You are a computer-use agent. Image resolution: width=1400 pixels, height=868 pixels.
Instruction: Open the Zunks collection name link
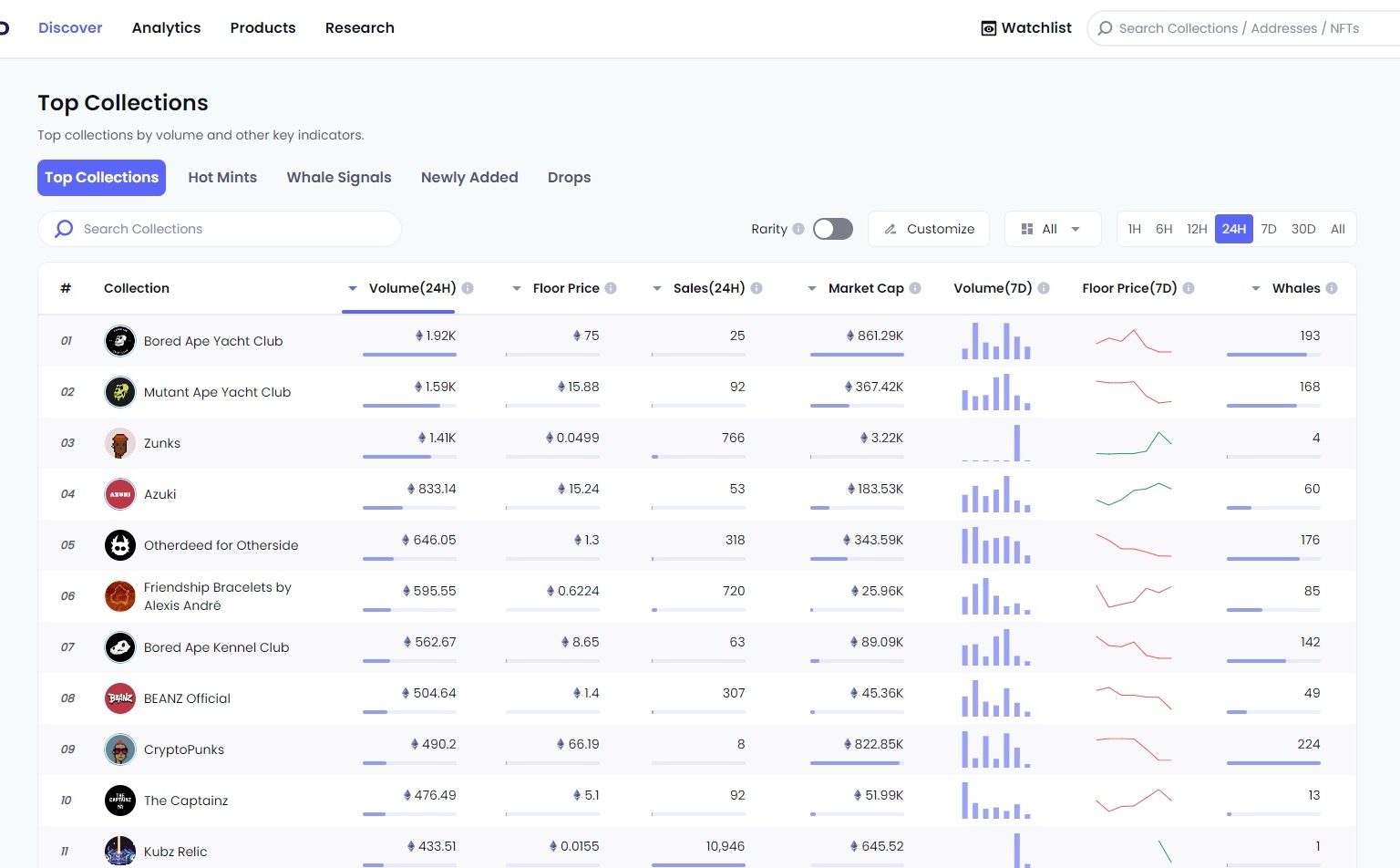click(162, 443)
